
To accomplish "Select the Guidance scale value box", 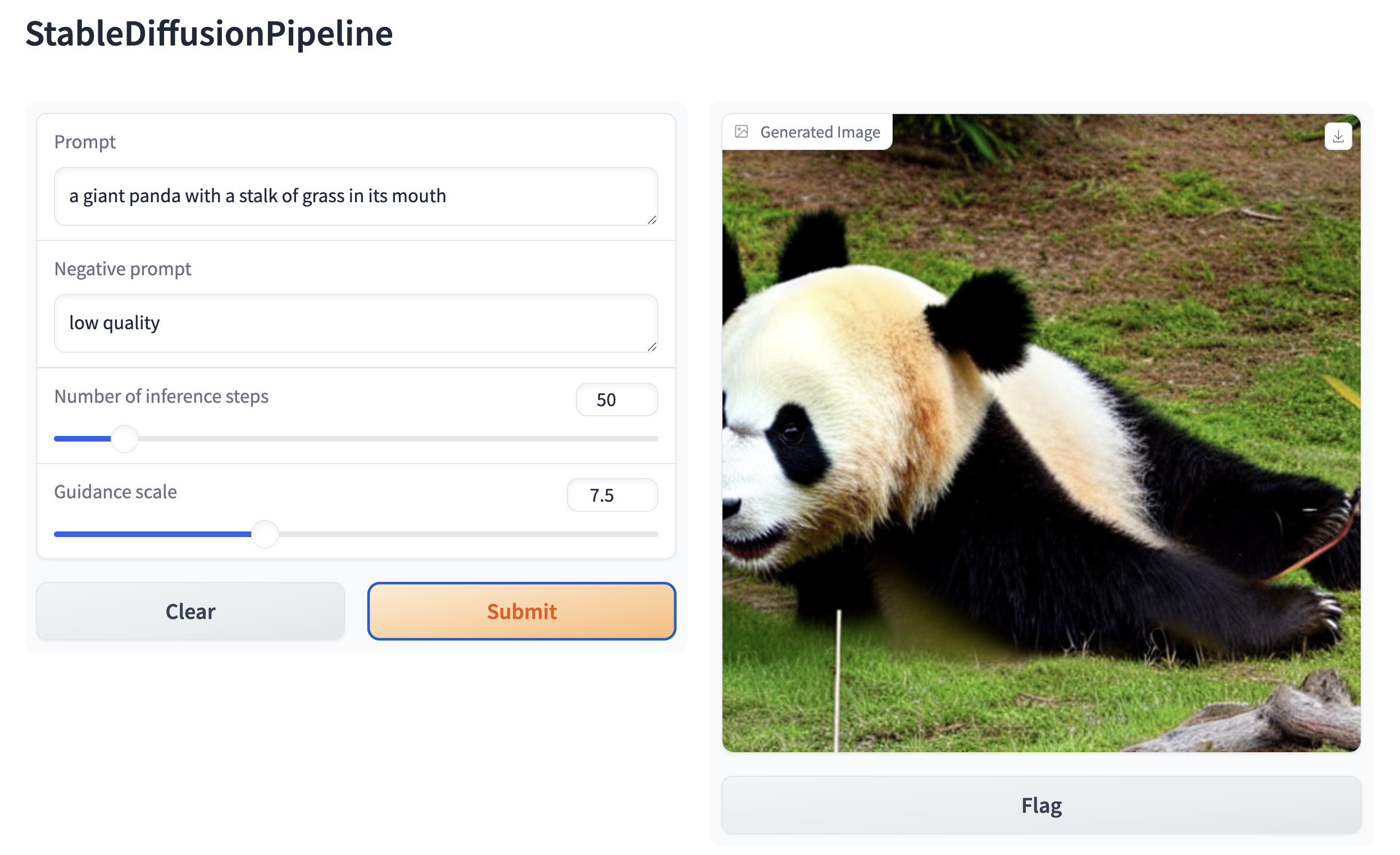I will [x=612, y=495].
